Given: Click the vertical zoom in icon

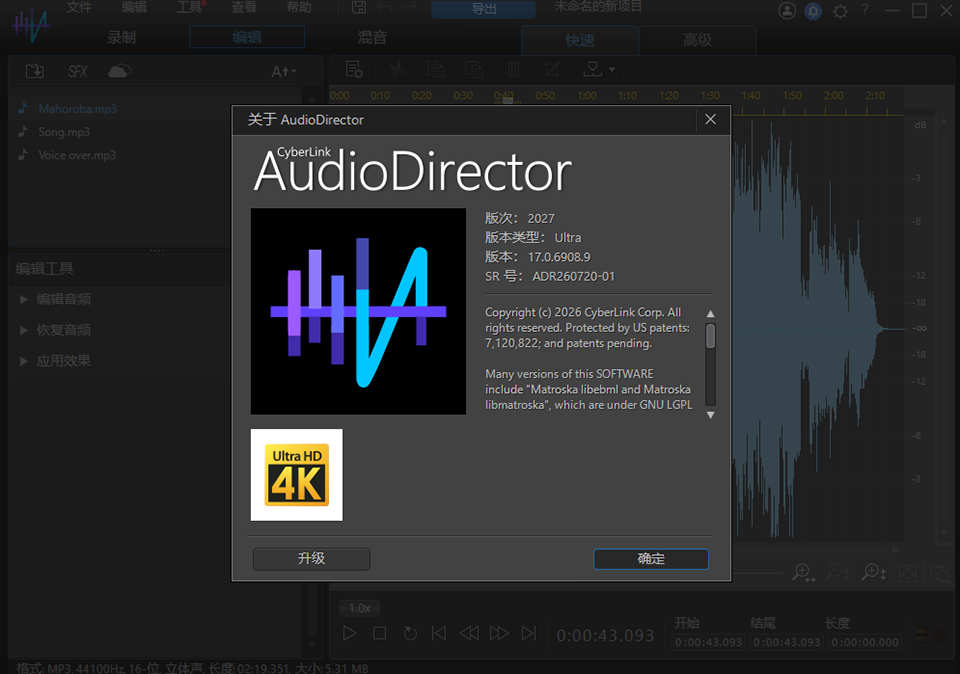Looking at the screenshot, I should click(874, 573).
